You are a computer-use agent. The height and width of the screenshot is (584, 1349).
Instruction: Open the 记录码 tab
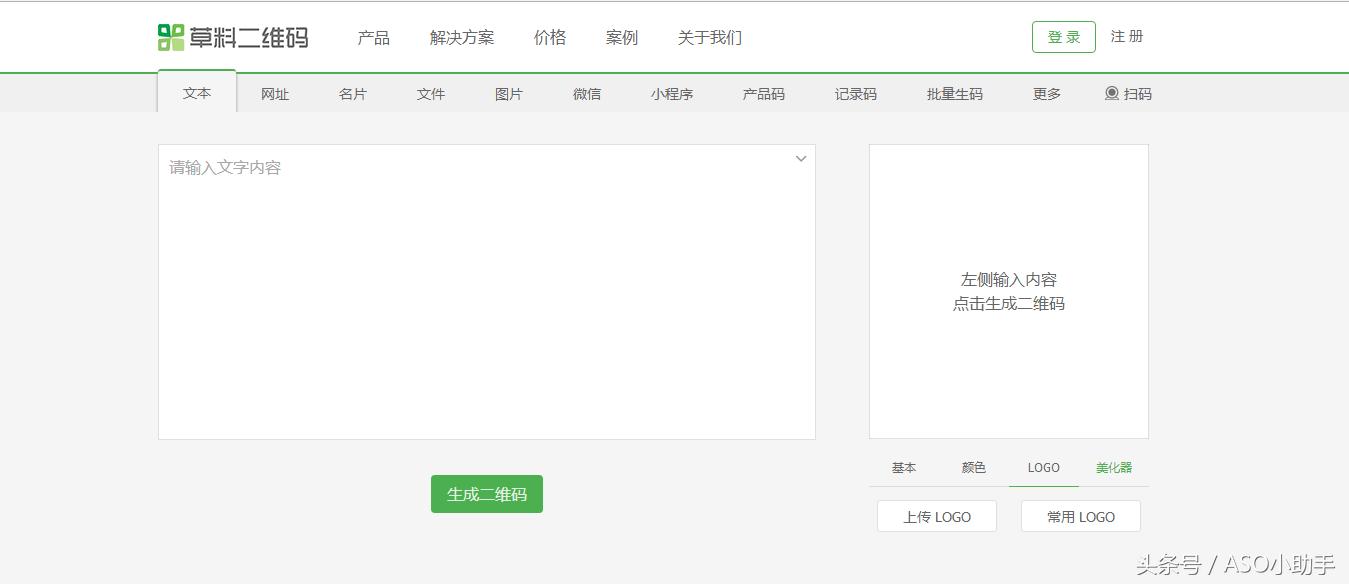pyautogui.click(x=853, y=93)
